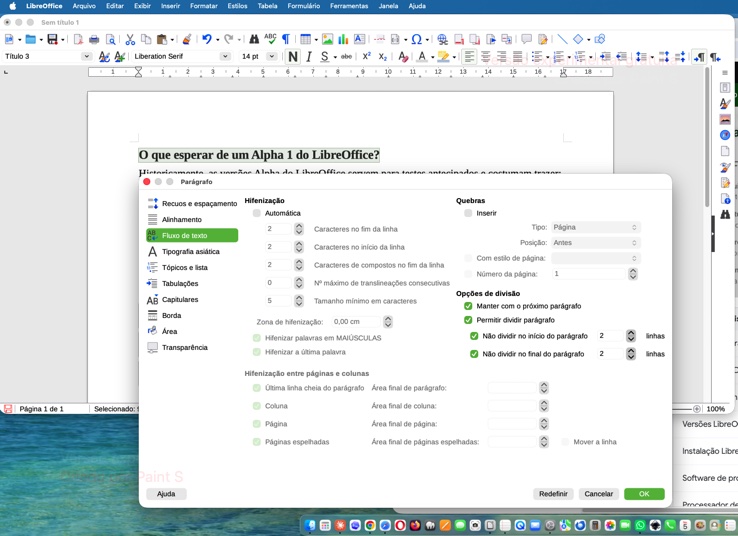The width and height of the screenshot is (738, 536).
Task: Click the Insert table icon
Action: pos(305,39)
